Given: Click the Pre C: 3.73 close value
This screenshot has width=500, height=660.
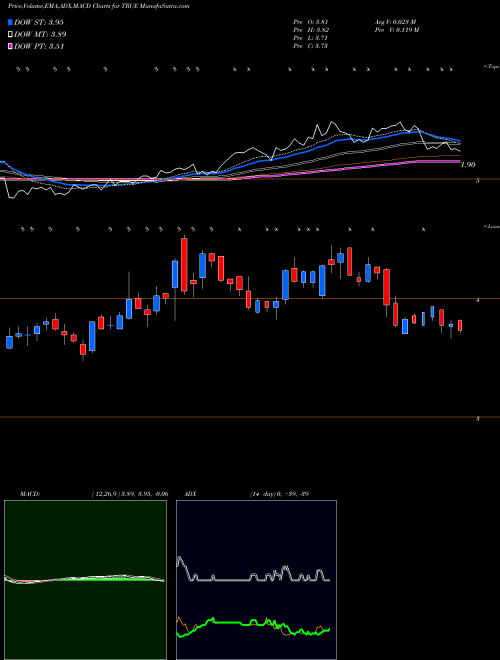Looking at the screenshot, I should pos(311,46).
